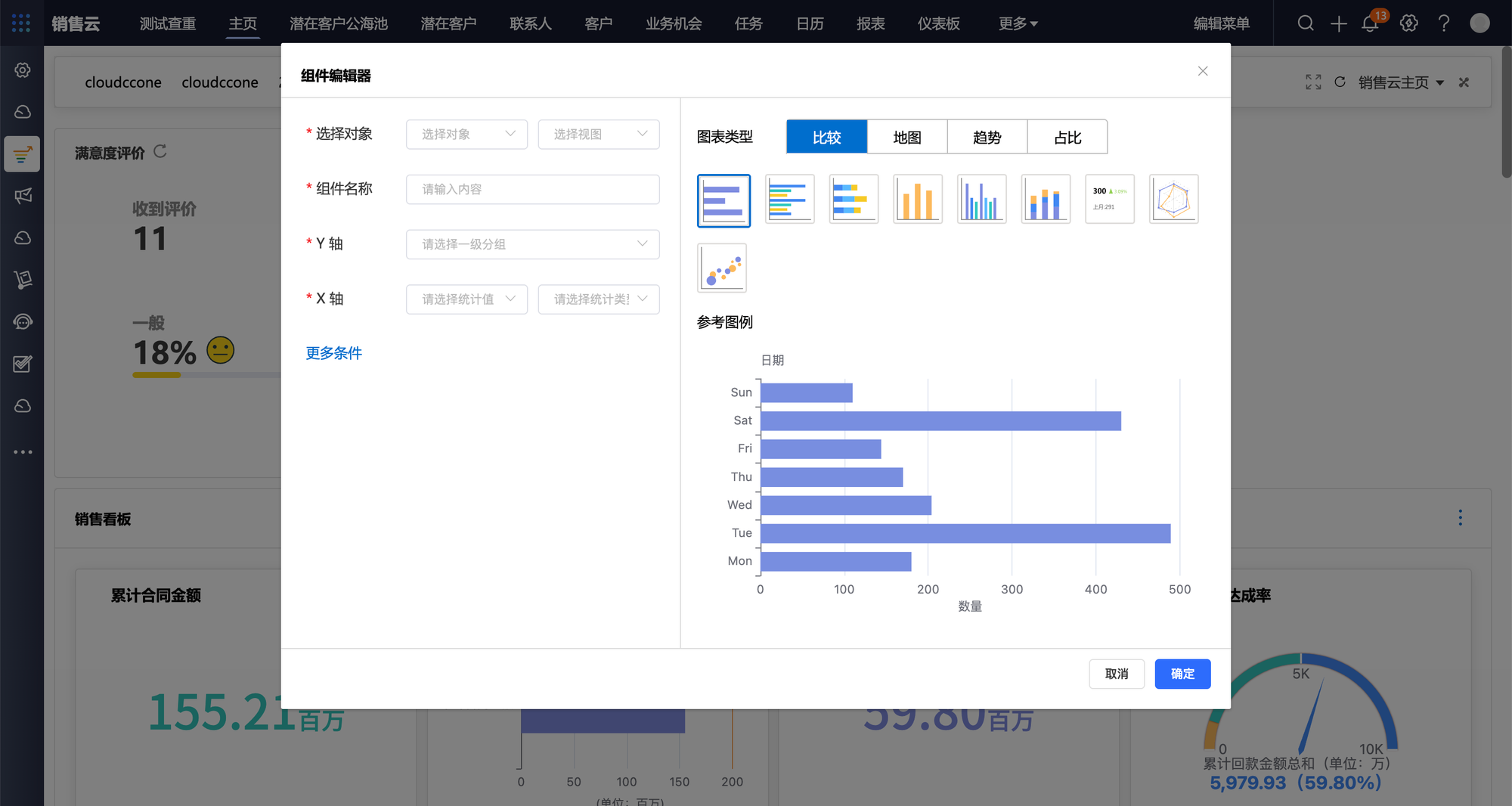Select the KPI number card chart icon
This screenshot has height=806, width=1512.
[1109, 199]
